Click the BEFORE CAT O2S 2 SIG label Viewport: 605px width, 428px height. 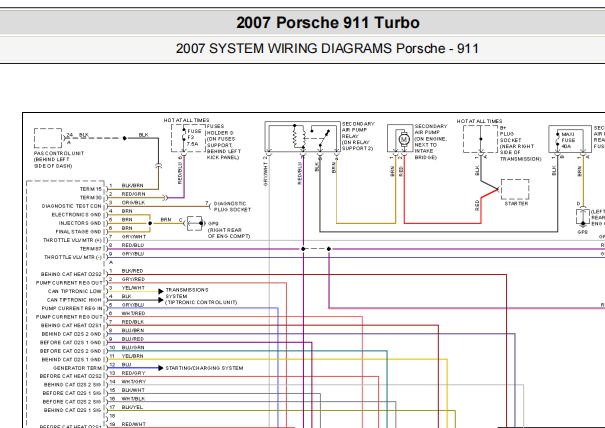coord(72,402)
